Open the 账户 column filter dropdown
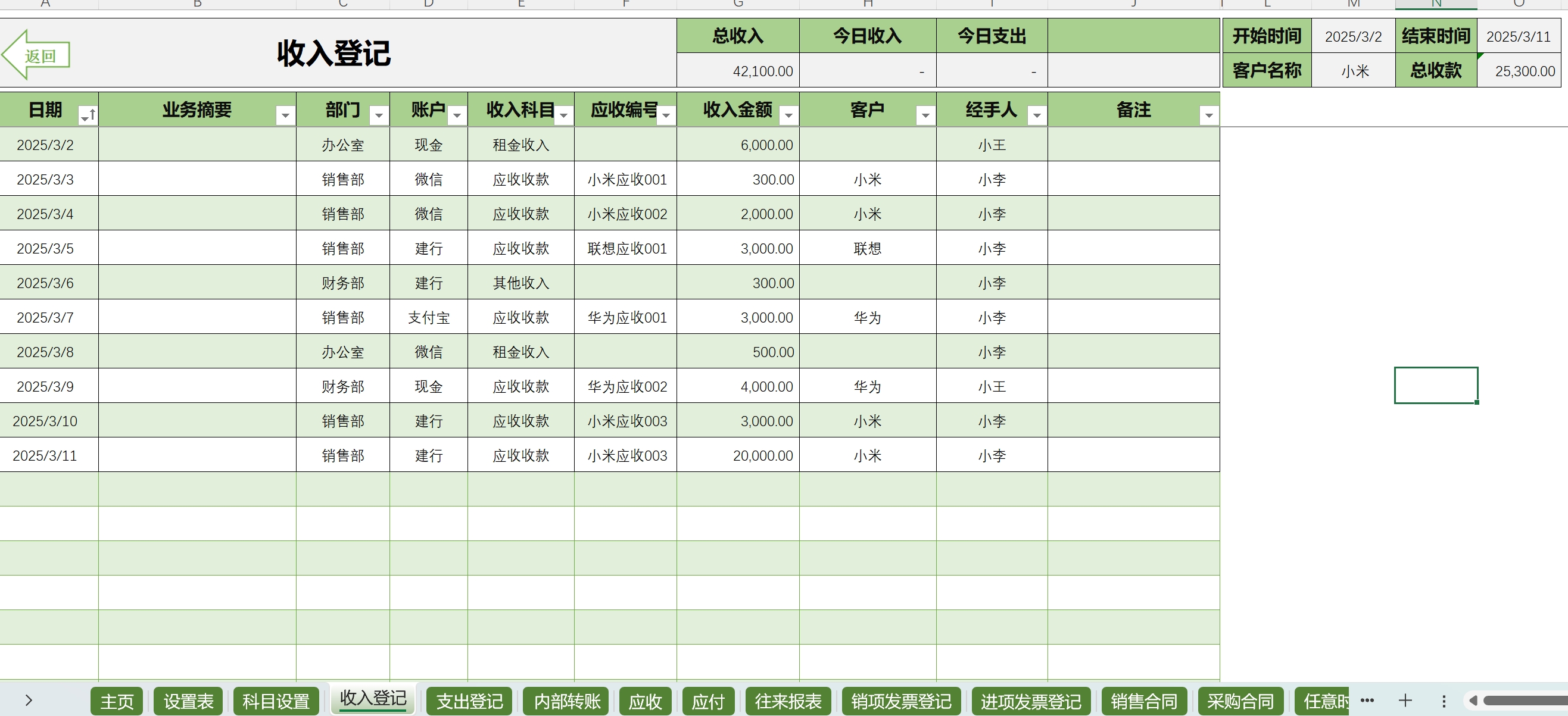This screenshot has width=1568, height=716. click(457, 115)
